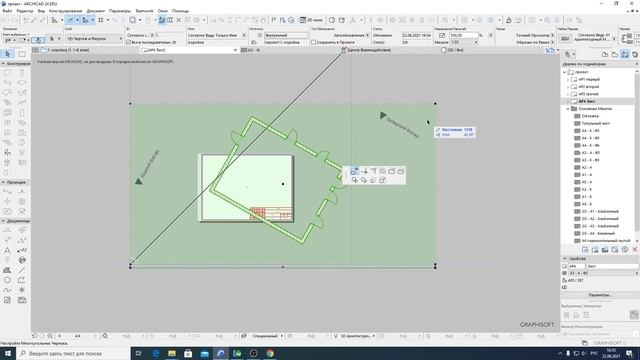Image resolution: width=640 pixels, height=360 pixels.
Task: Toggle the snap guides toolbar button
Action: coord(86,20)
